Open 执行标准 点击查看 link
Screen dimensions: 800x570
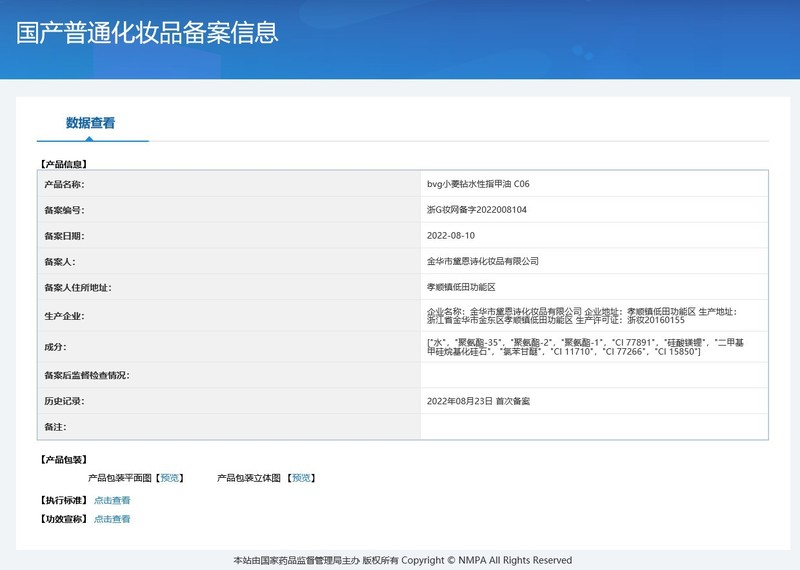[112, 500]
